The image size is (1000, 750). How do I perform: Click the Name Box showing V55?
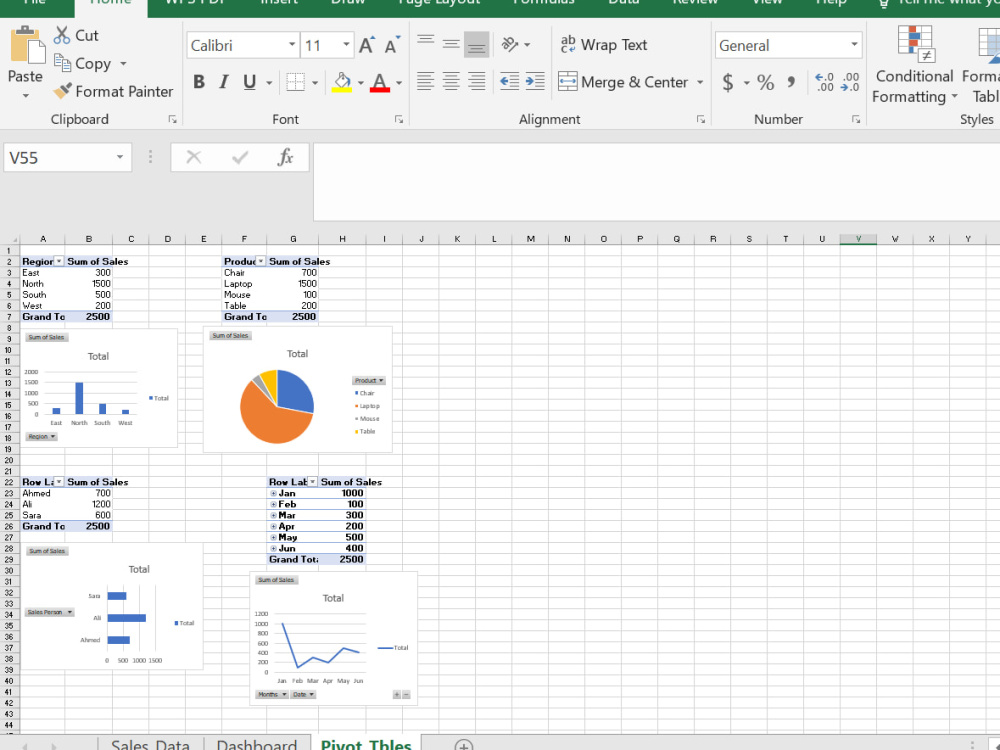click(x=68, y=158)
